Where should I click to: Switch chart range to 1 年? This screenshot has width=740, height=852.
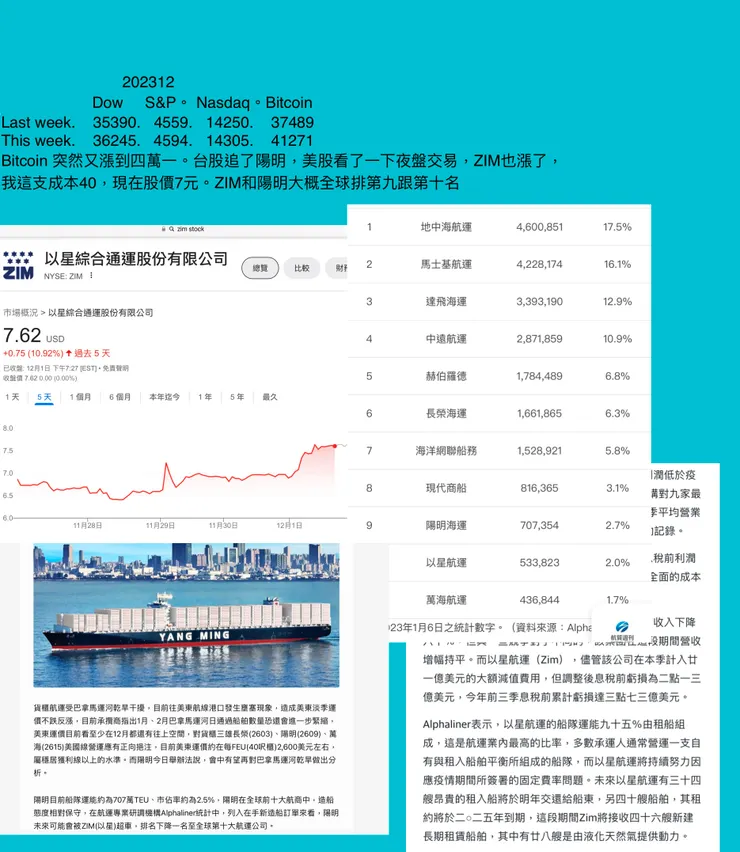(205, 397)
